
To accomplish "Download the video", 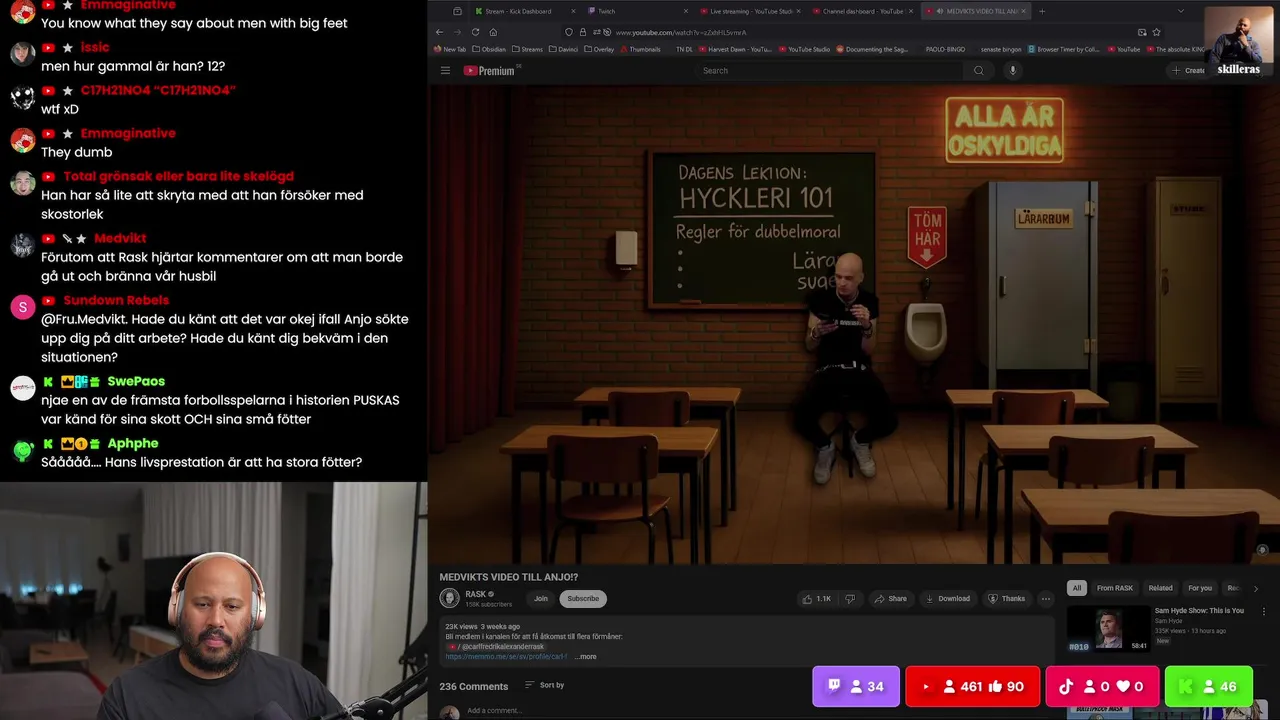I will click(947, 599).
